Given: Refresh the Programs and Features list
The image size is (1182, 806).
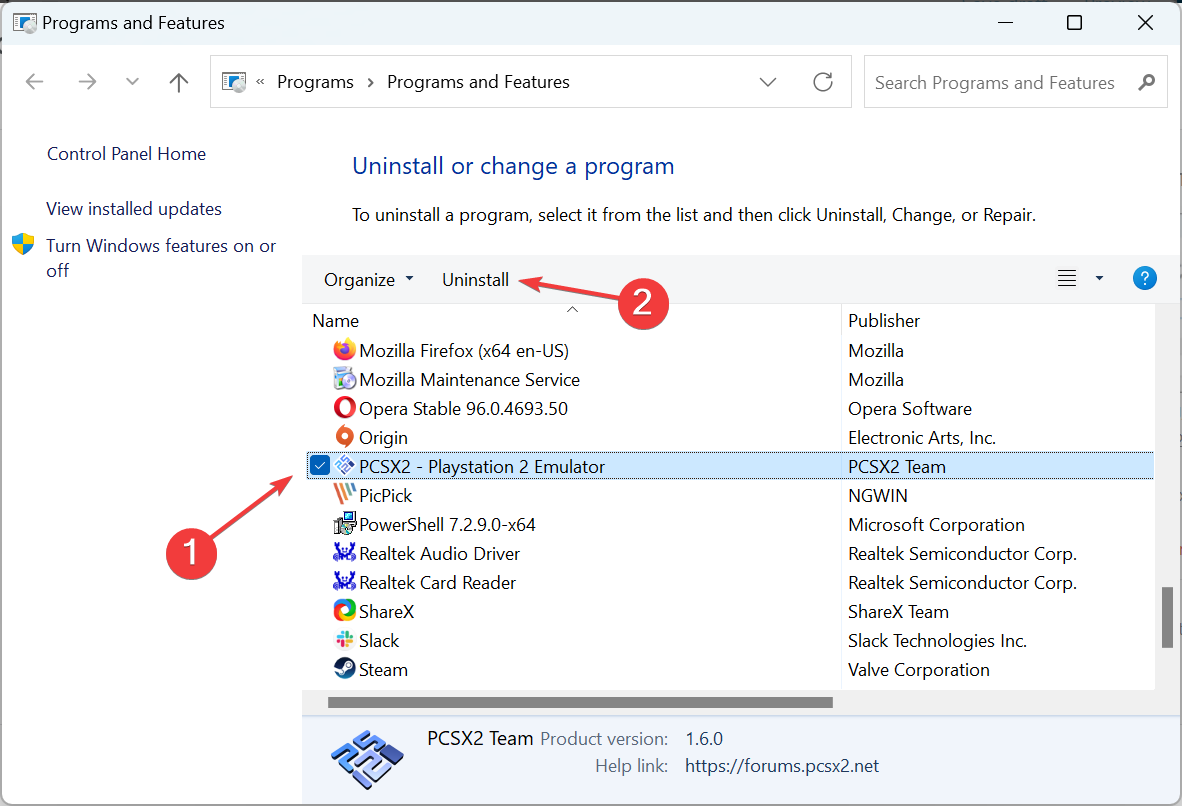Looking at the screenshot, I should click(x=823, y=81).
